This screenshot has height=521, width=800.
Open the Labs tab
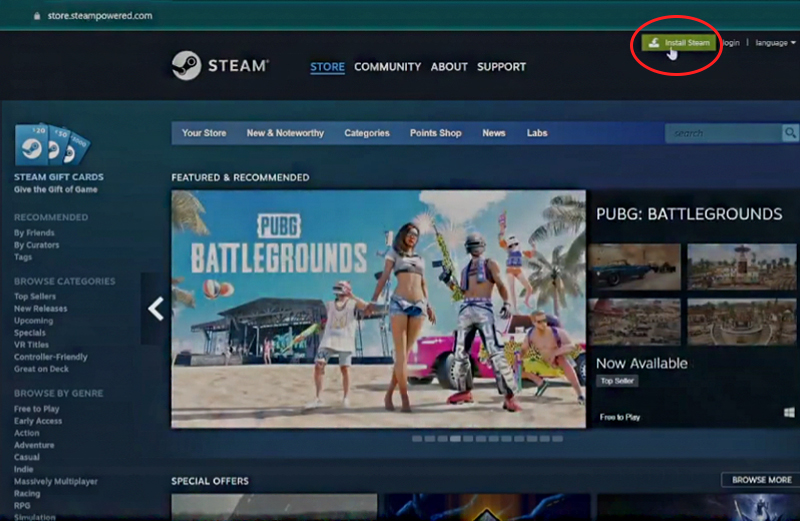(537, 133)
